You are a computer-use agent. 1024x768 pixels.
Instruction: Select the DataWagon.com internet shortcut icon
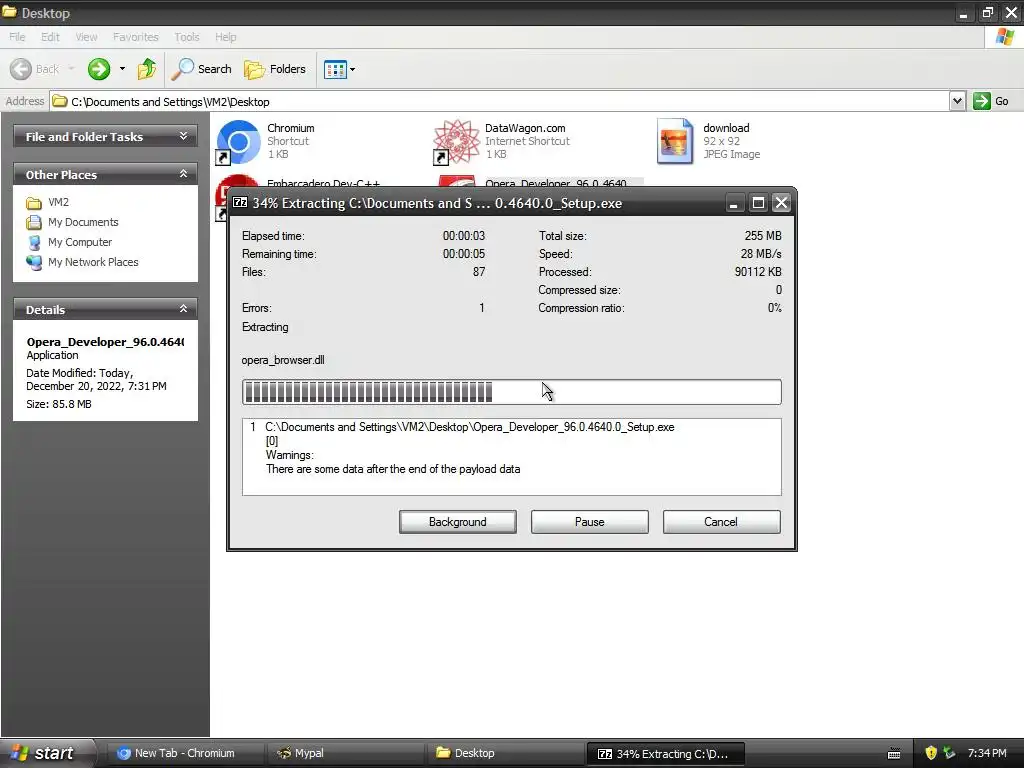click(456, 142)
